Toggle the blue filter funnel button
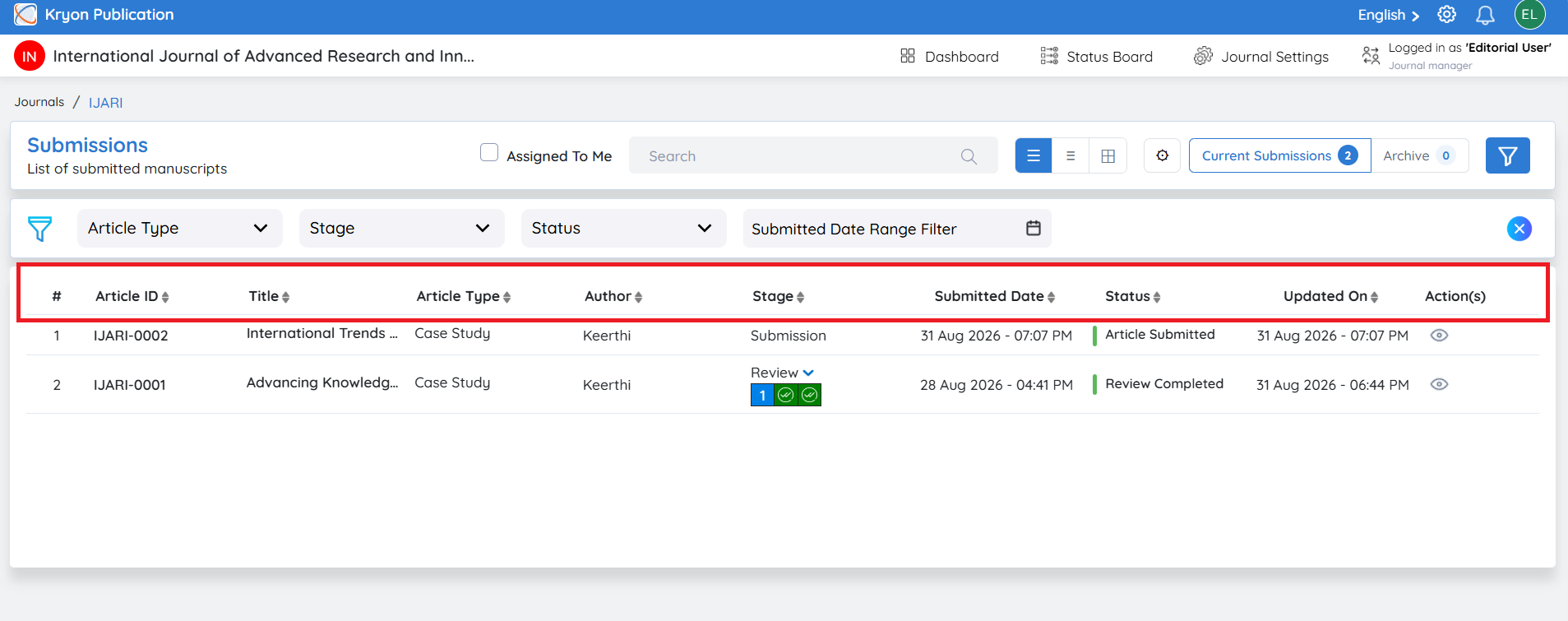The image size is (1568, 621). coord(1507,155)
